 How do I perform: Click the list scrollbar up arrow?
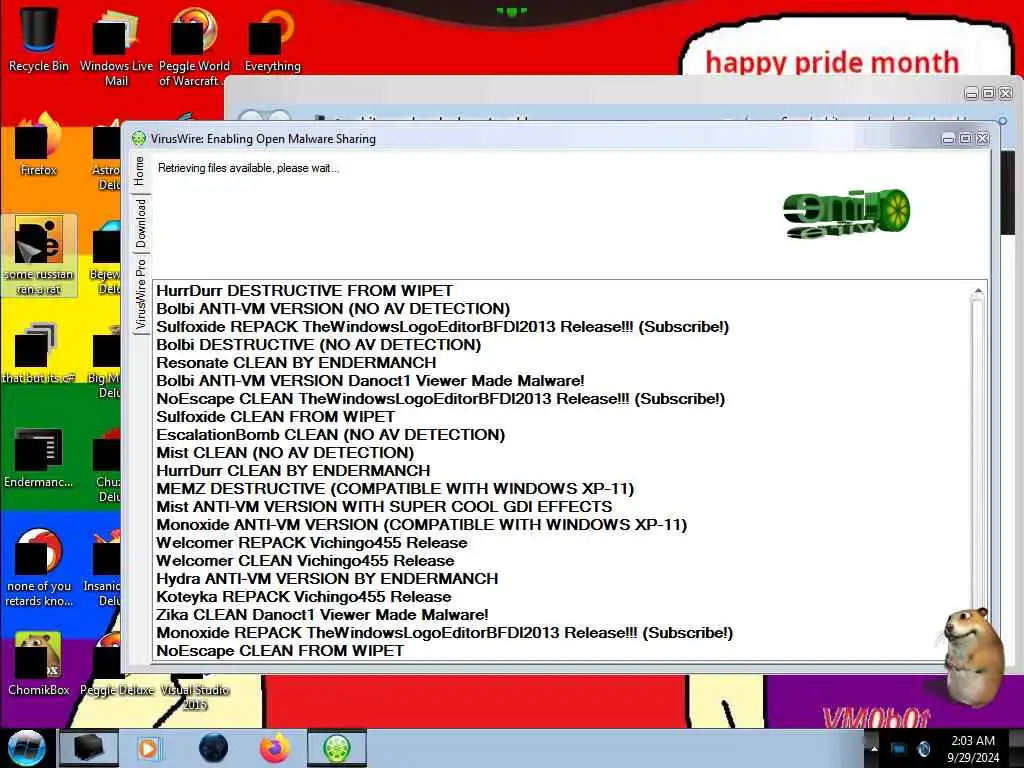[978, 292]
